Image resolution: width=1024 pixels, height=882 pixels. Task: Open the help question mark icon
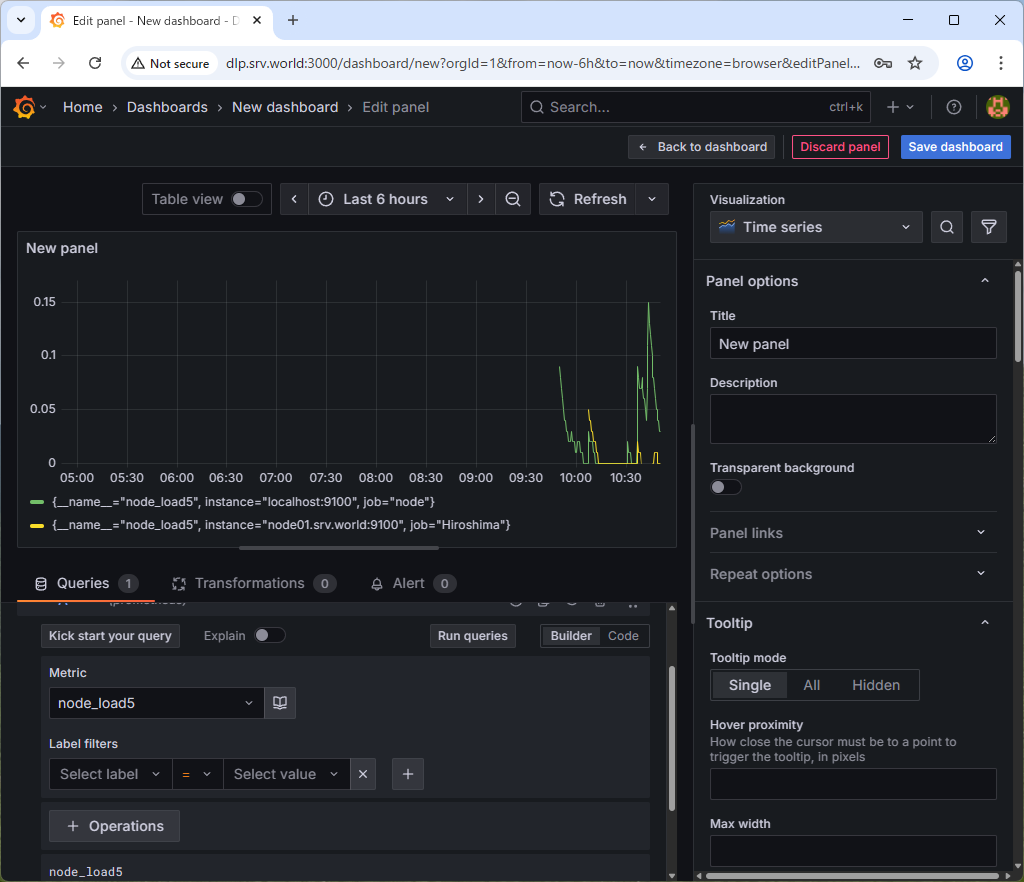pos(954,107)
